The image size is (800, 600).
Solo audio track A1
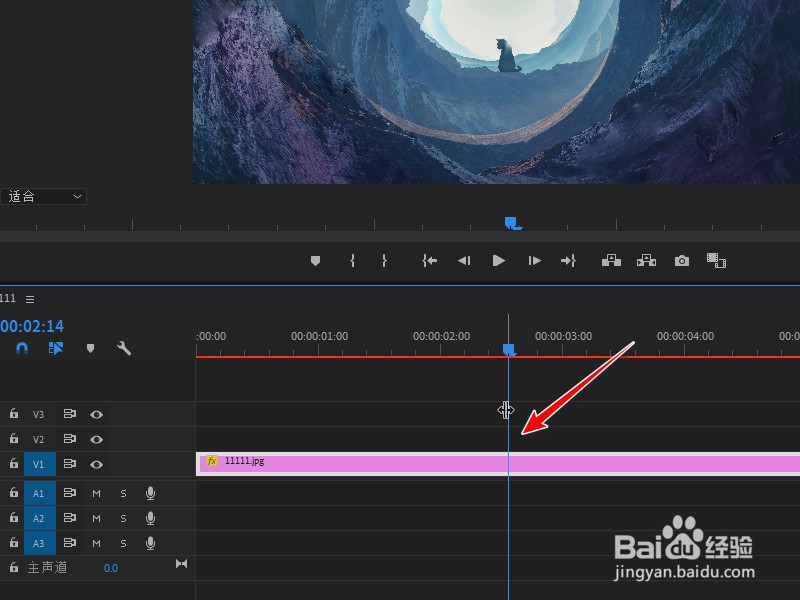pos(123,493)
